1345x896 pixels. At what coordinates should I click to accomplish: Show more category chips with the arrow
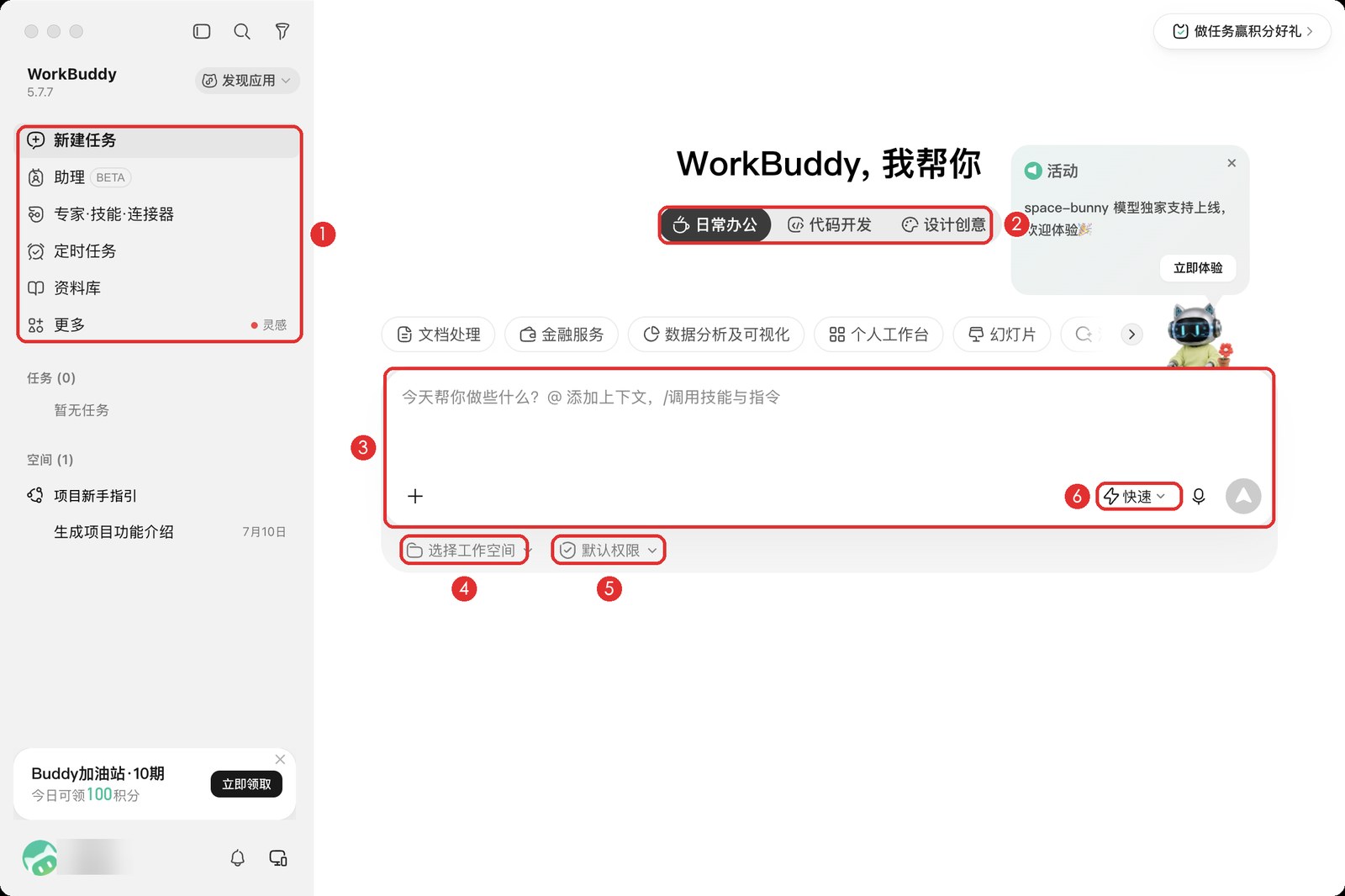[1131, 335]
